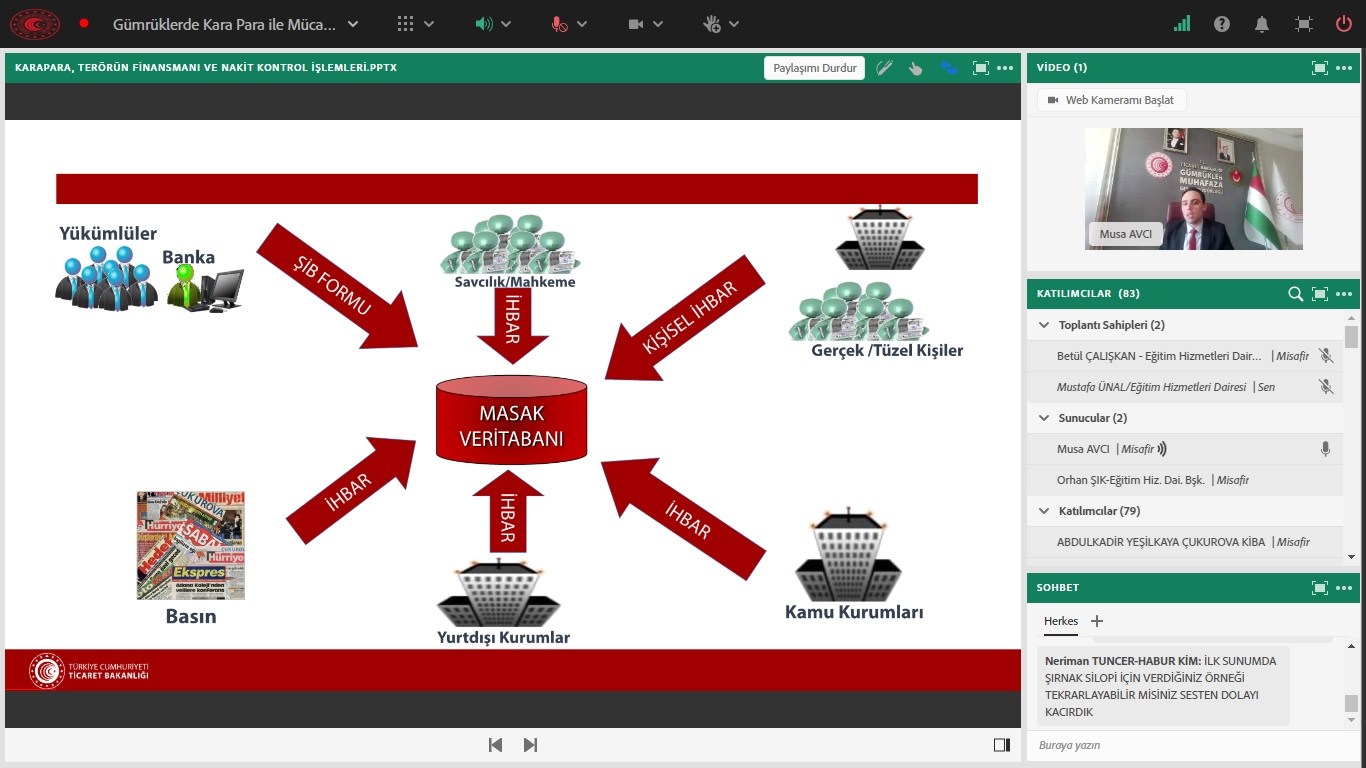Select the drawing pen tool in share pod
The height and width of the screenshot is (768, 1366).
pyautogui.click(x=884, y=68)
